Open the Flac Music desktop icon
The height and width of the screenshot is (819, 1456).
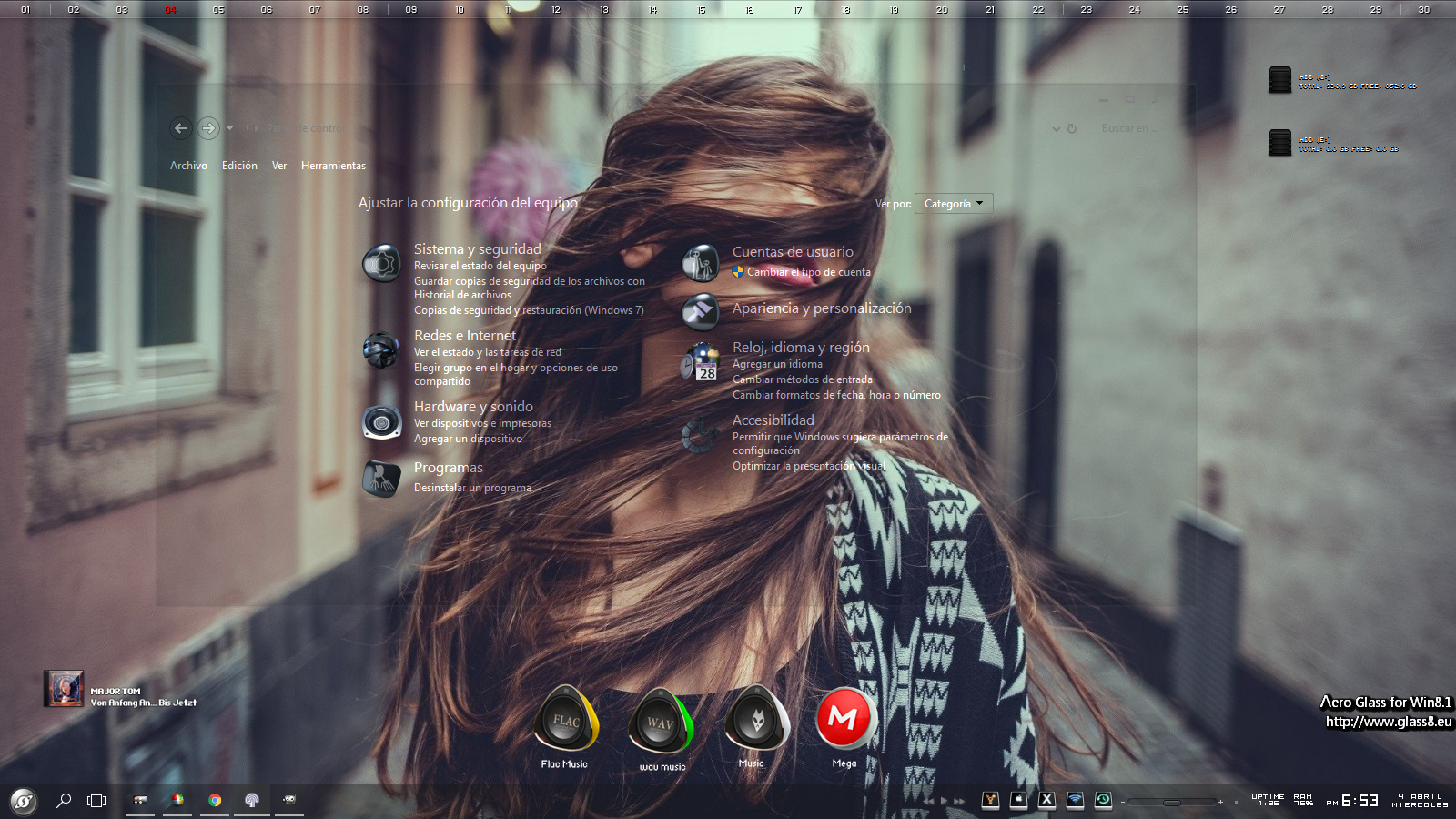pos(566,721)
